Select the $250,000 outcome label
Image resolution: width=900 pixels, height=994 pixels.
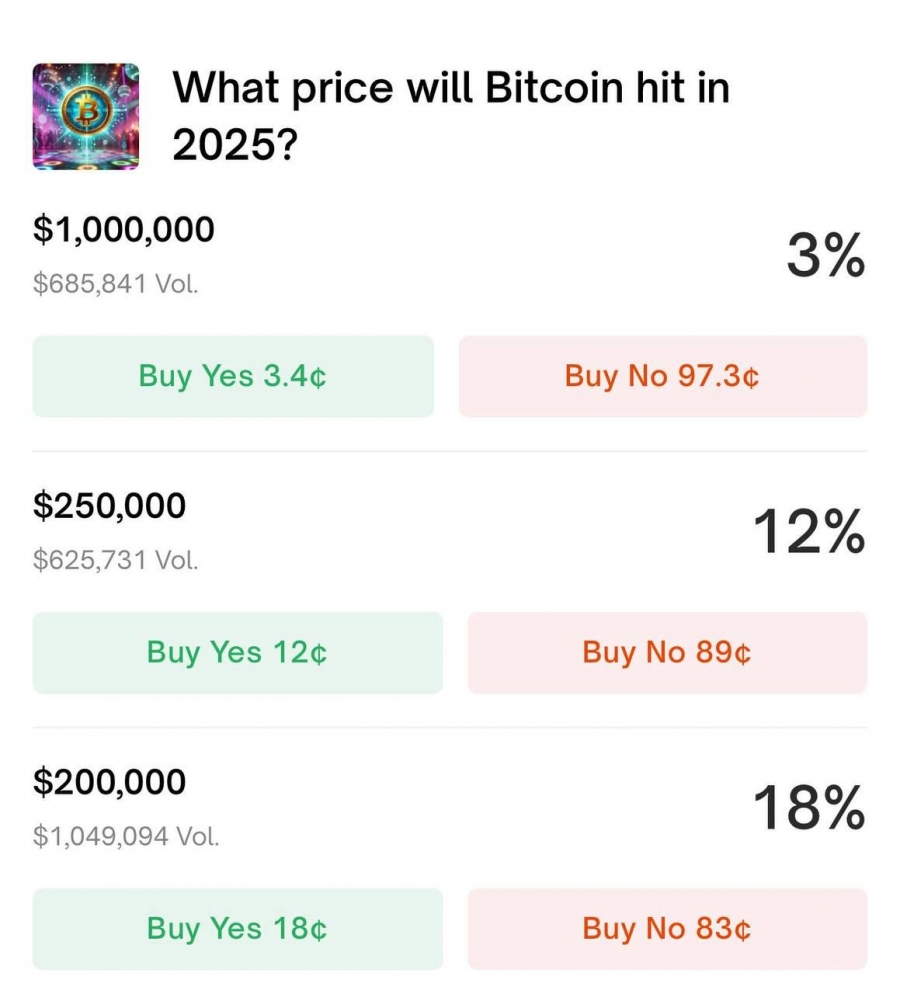tap(110, 506)
